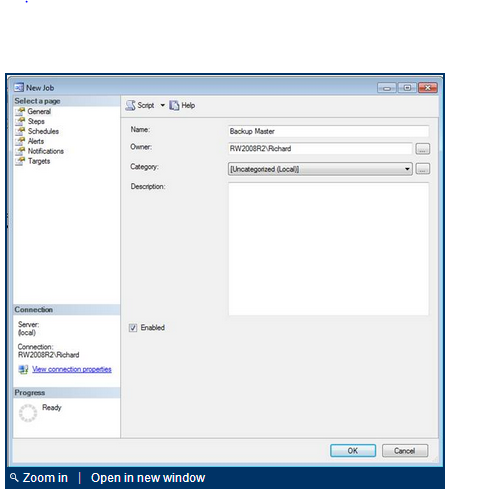Click the connection name 'RW2008R2\Richard' in Connection panel
This screenshot has width=480, height=497.
(x=49, y=355)
